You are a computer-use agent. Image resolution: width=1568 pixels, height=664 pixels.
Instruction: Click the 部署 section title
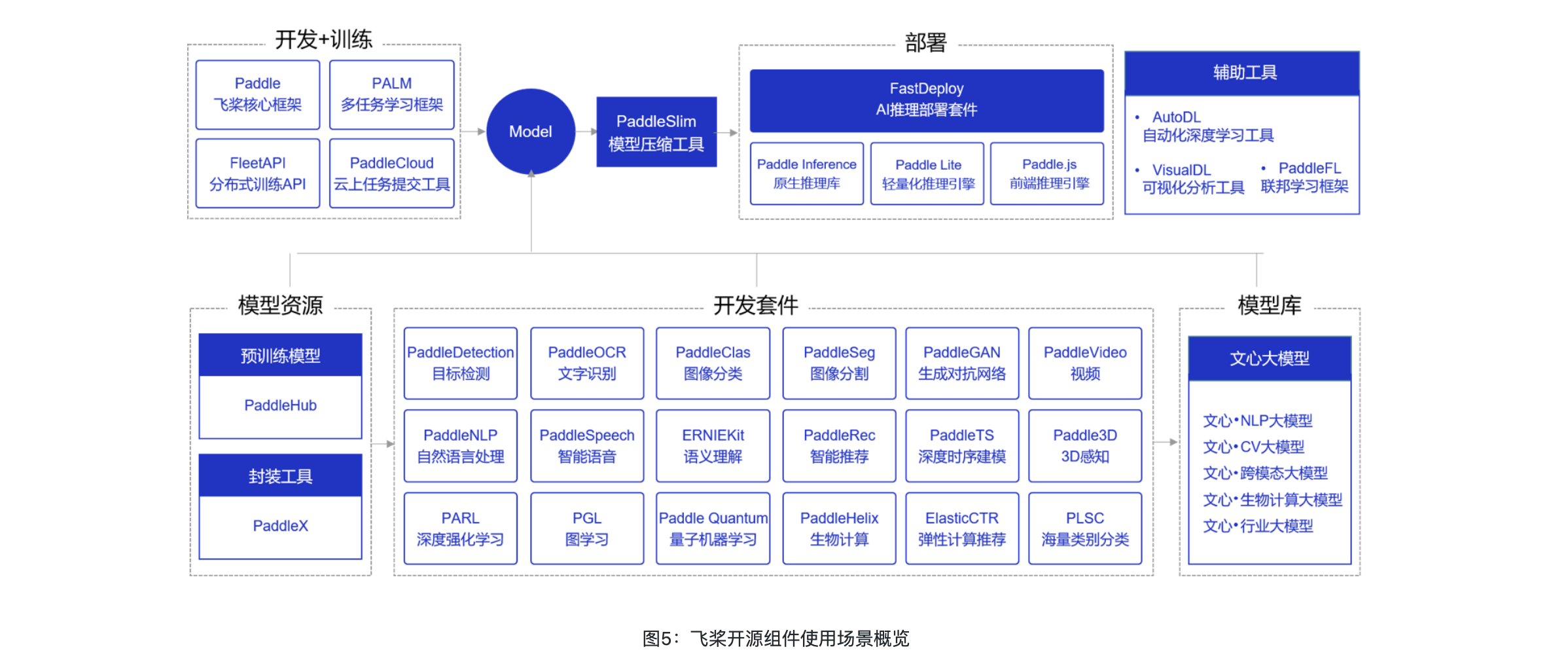[926, 43]
